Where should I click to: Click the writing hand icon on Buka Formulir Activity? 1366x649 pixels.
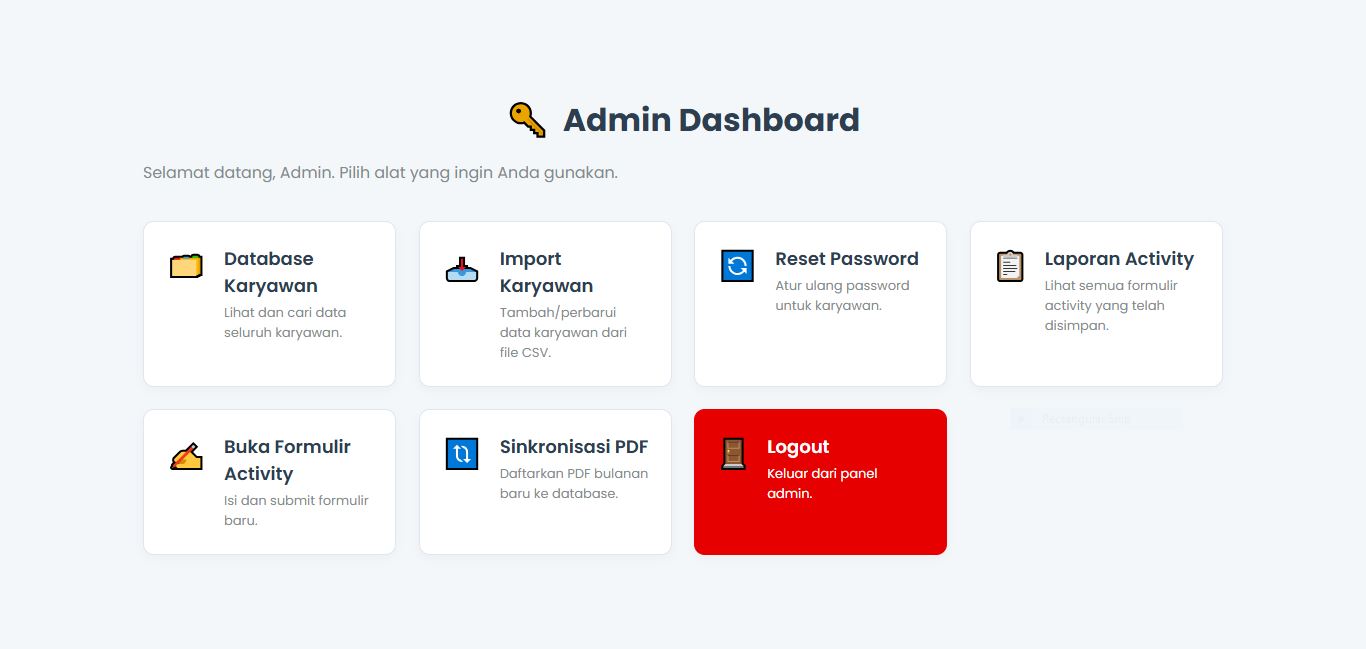click(x=184, y=455)
